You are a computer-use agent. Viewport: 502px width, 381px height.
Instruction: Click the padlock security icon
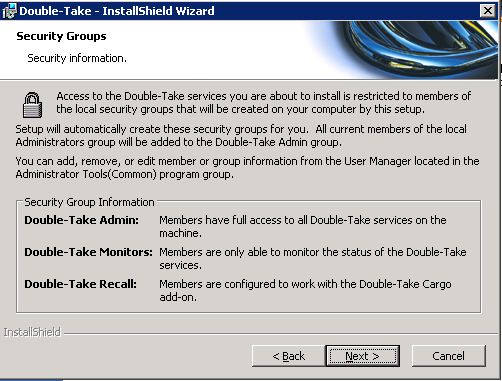click(32, 105)
